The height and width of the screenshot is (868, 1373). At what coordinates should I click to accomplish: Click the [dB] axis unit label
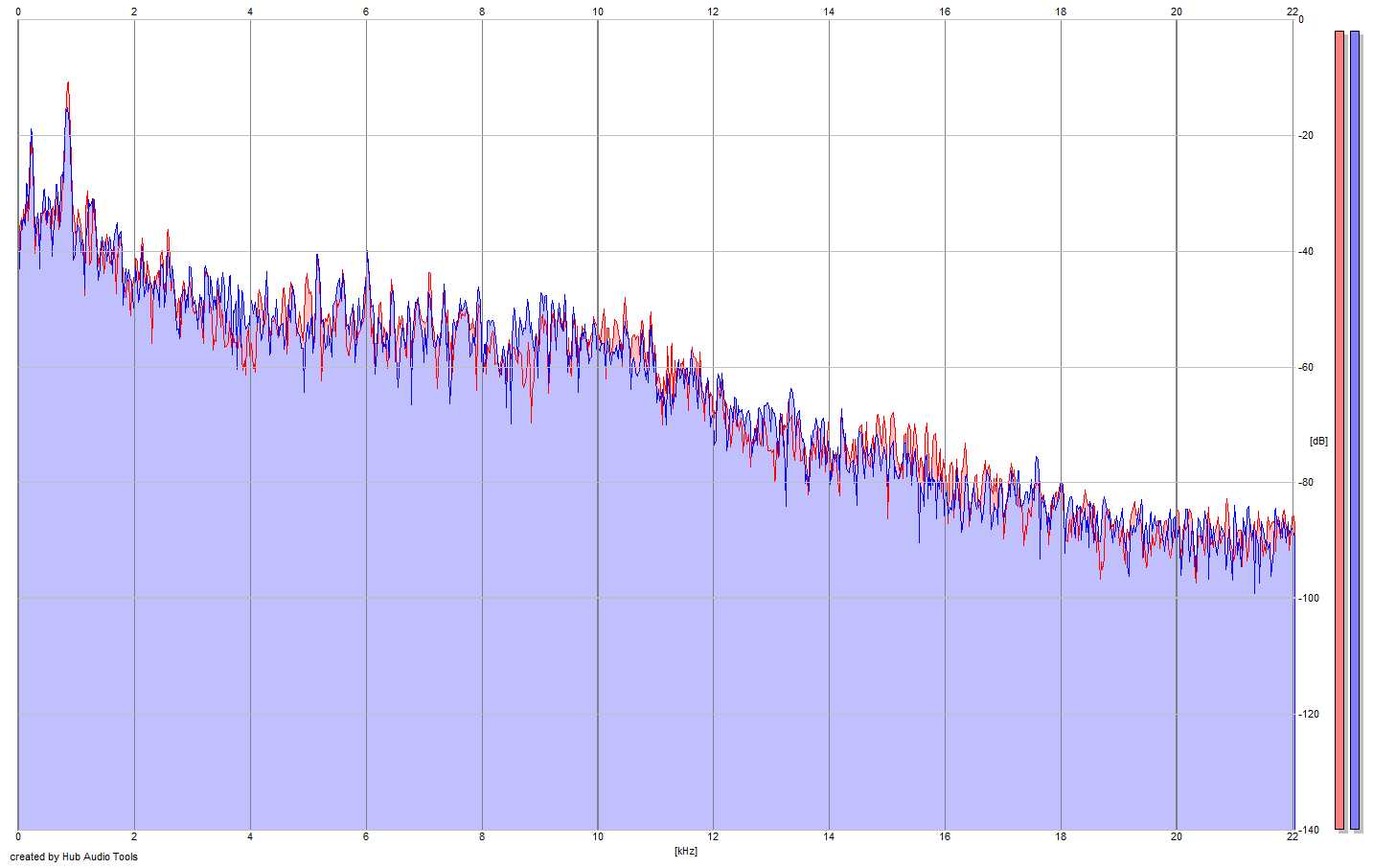1318,441
